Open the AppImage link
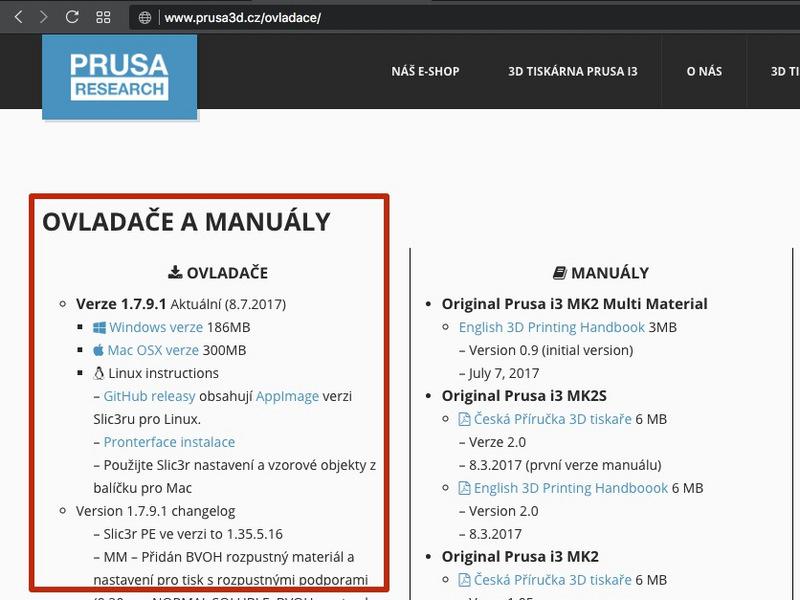The height and width of the screenshot is (600, 800). point(287,396)
